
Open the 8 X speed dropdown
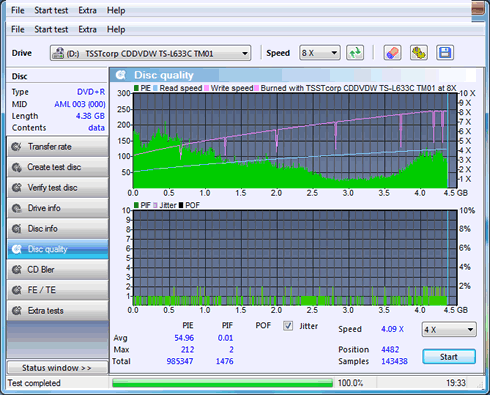click(320, 53)
